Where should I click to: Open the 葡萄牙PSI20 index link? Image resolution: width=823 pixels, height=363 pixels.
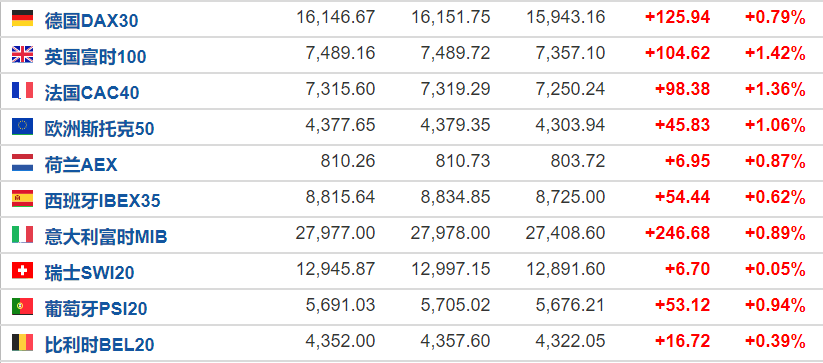pyautogui.click(x=96, y=309)
